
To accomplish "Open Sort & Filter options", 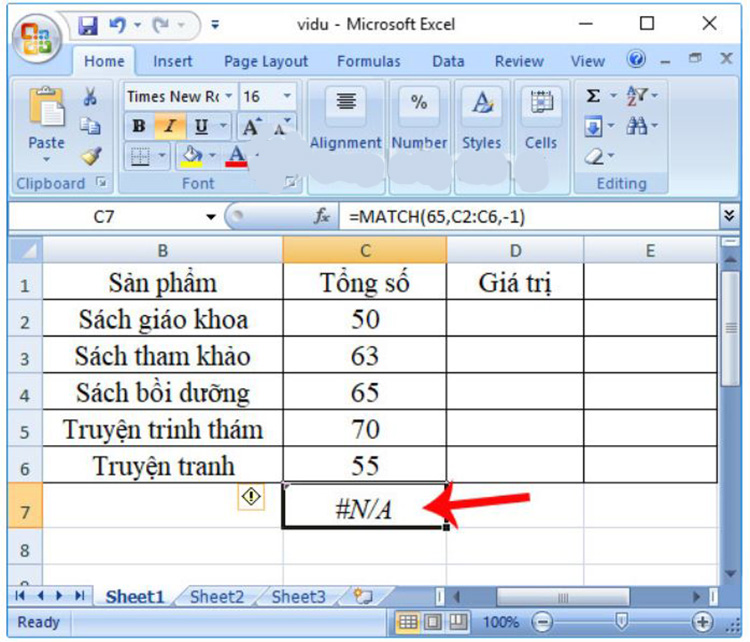I will (x=637, y=96).
